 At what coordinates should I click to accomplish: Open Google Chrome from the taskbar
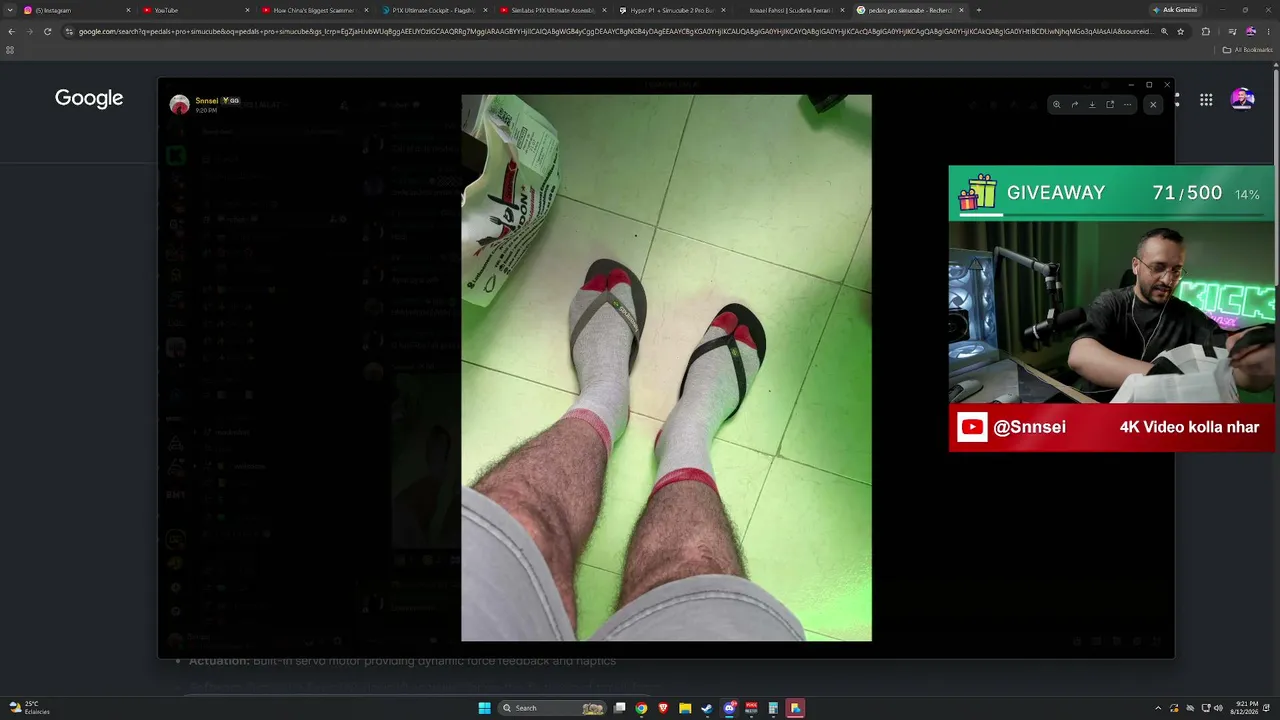[641, 708]
